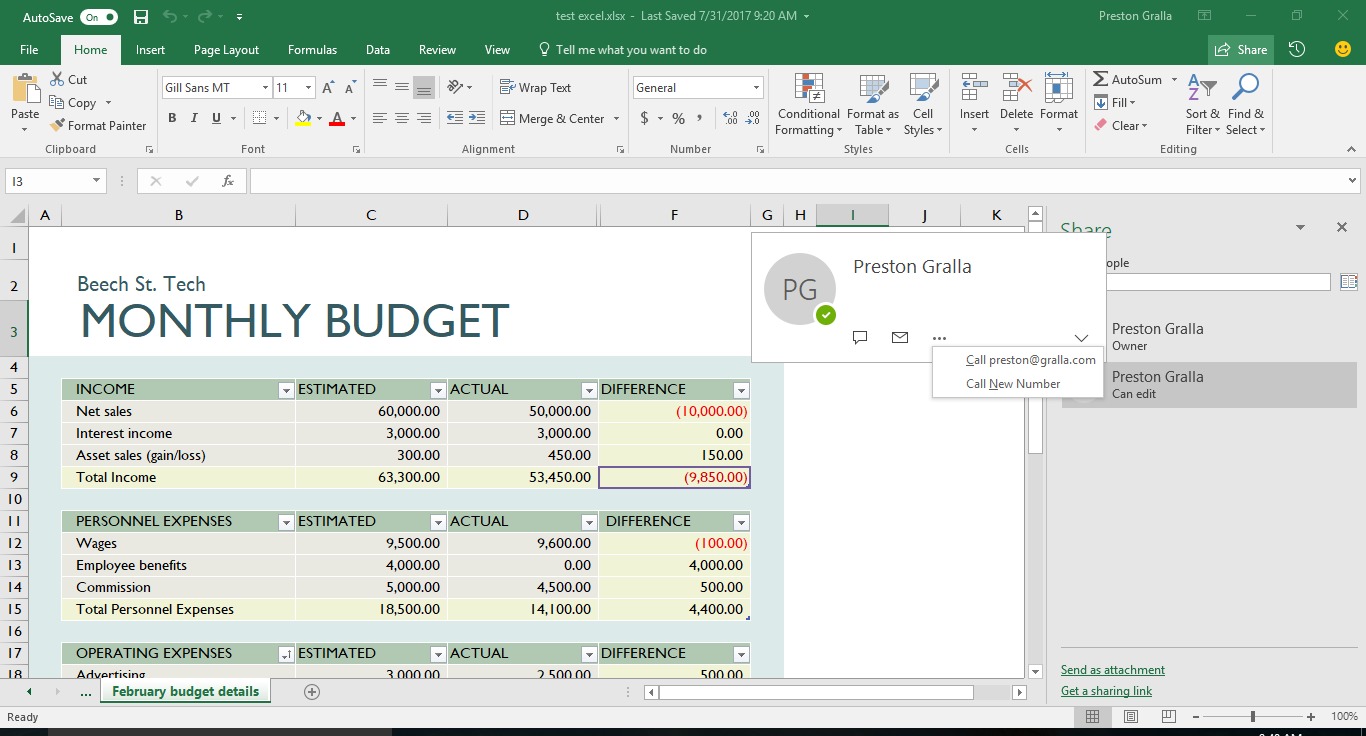Image resolution: width=1366 pixels, height=736 pixels.
Task: Open Cell Styles gallery
Action: click(x=922, y=88)
